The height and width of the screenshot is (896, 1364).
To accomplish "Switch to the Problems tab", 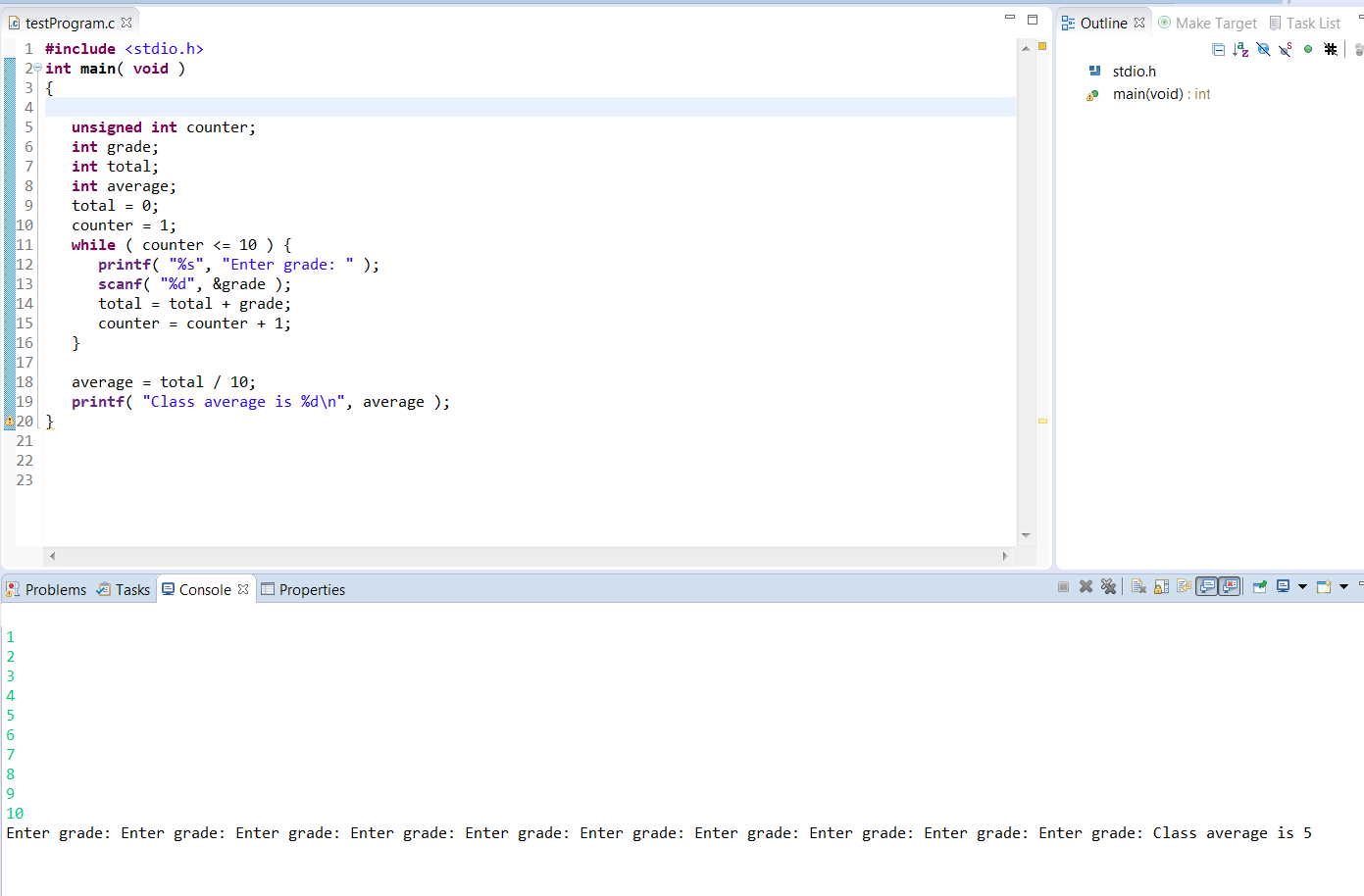I will click(x=46, y=589).
